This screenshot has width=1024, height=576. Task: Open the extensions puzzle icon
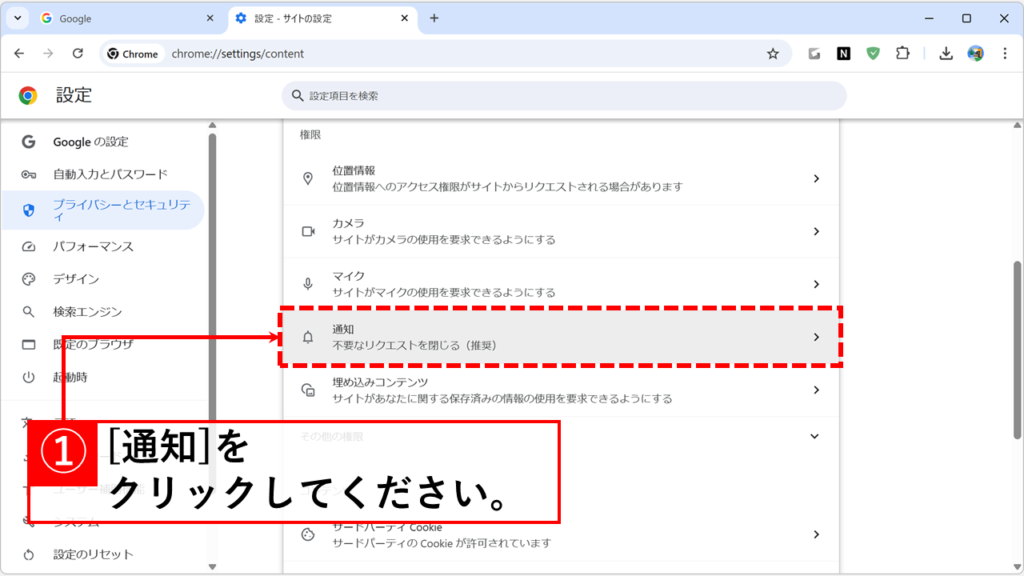click(x=903, y=54)
